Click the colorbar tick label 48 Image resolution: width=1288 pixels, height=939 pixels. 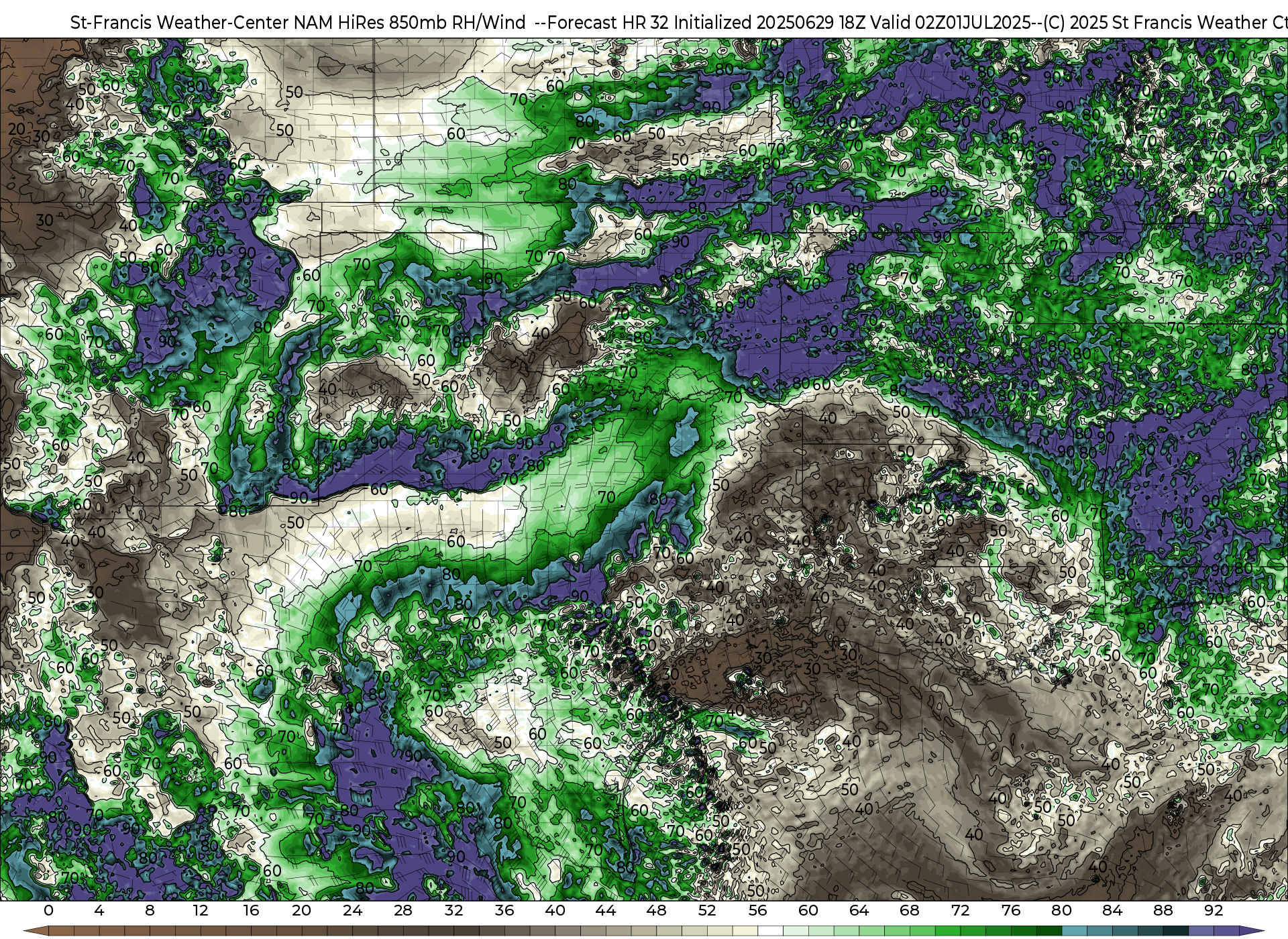[656, 910]
